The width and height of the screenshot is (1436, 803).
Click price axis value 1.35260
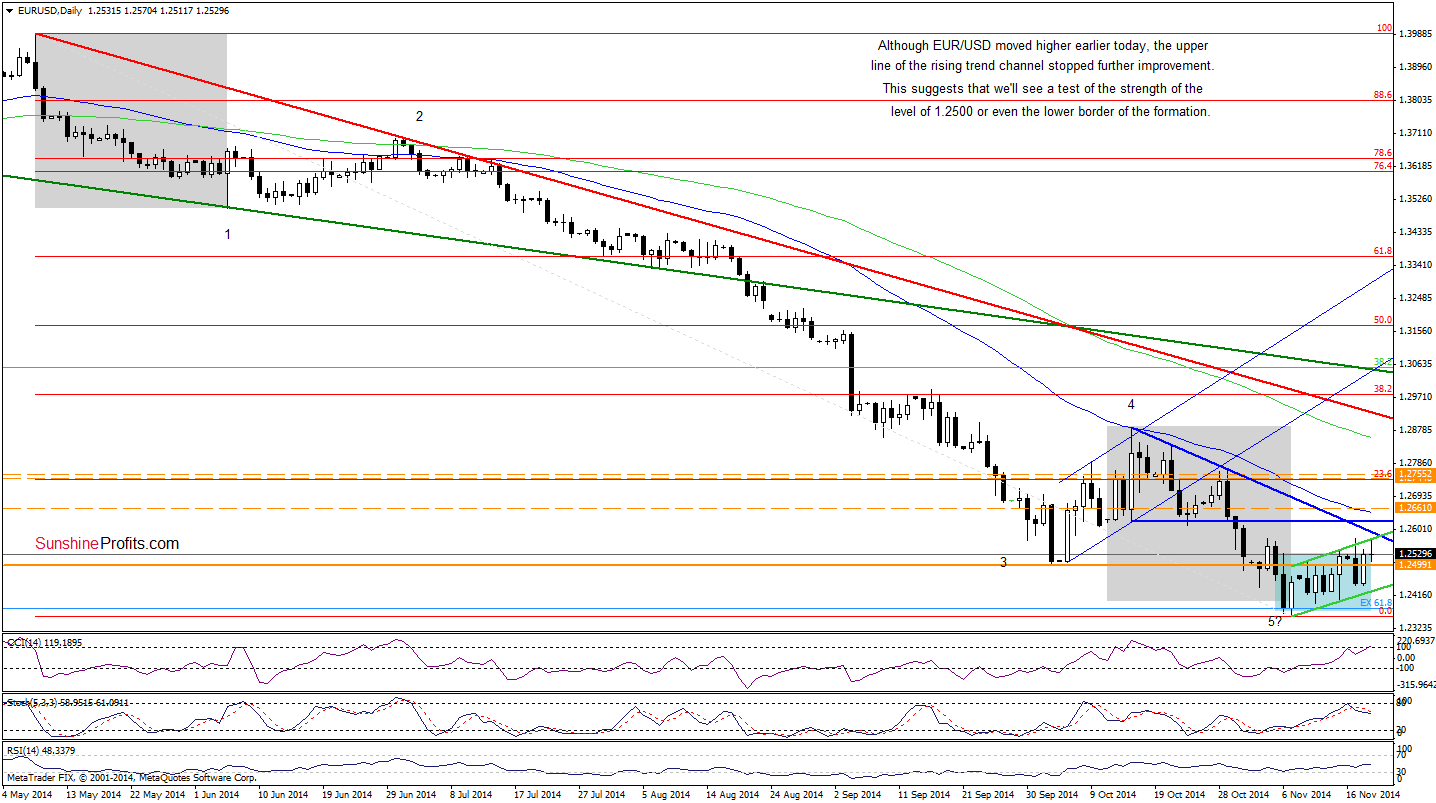[x=1415, y=199]
